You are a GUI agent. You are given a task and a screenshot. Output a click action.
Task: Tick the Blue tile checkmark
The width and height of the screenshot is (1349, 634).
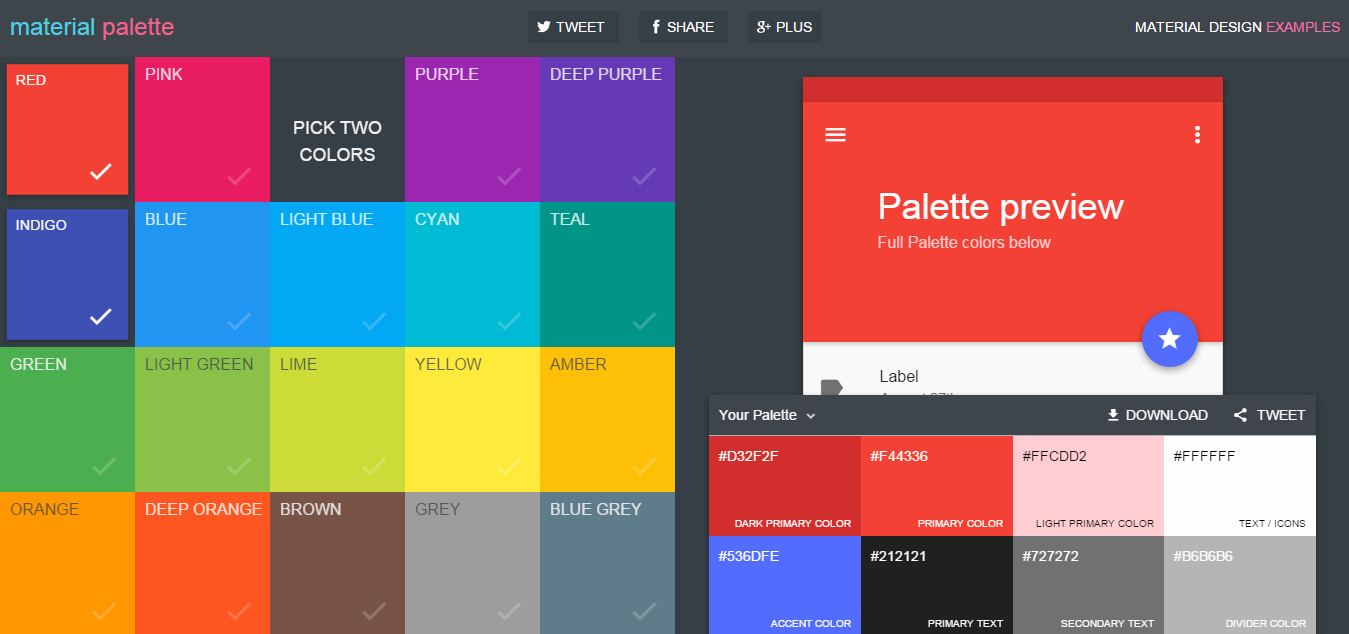(239, 322)
